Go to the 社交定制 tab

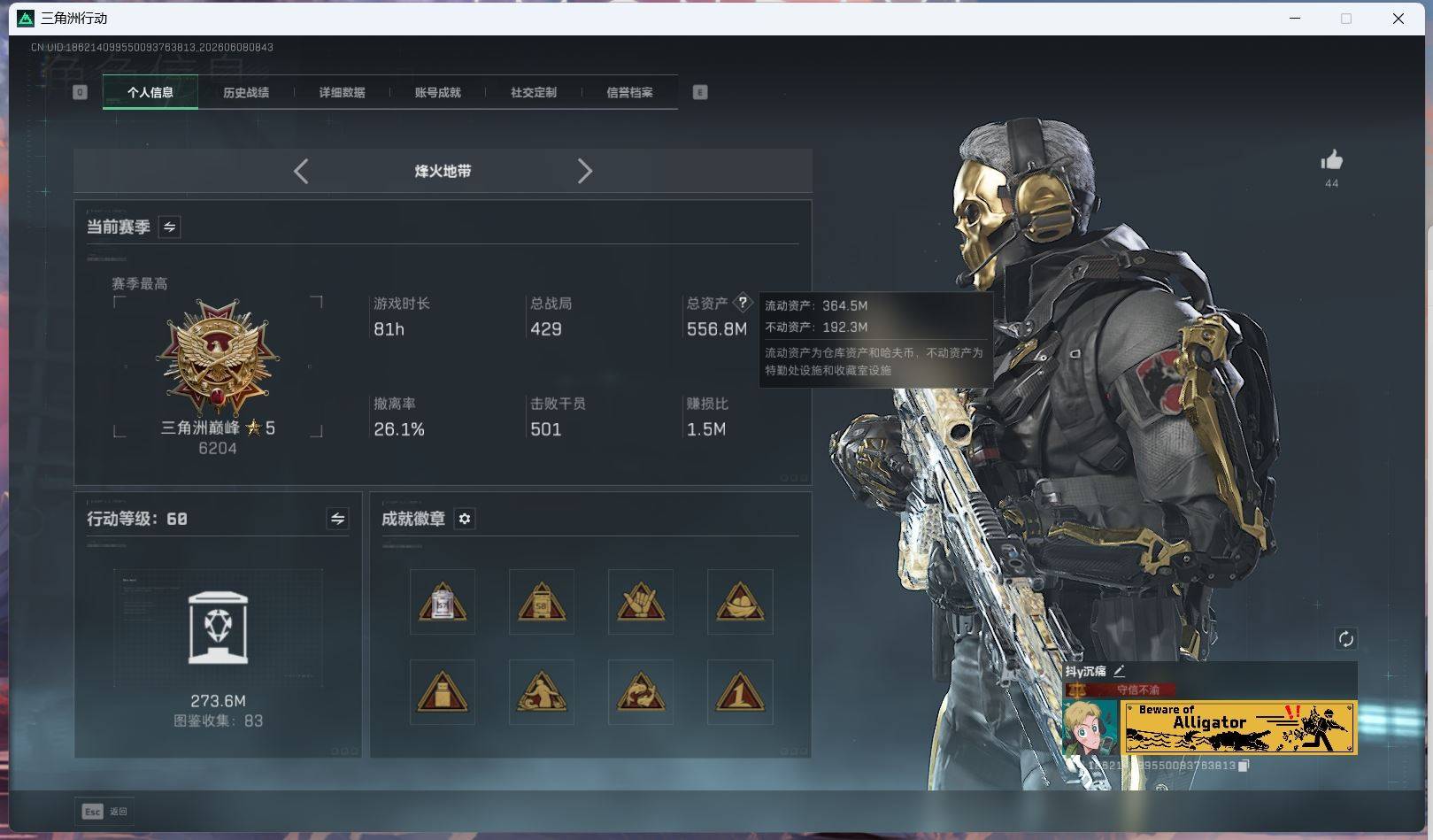pyautogui.click(x=533, y=92)
